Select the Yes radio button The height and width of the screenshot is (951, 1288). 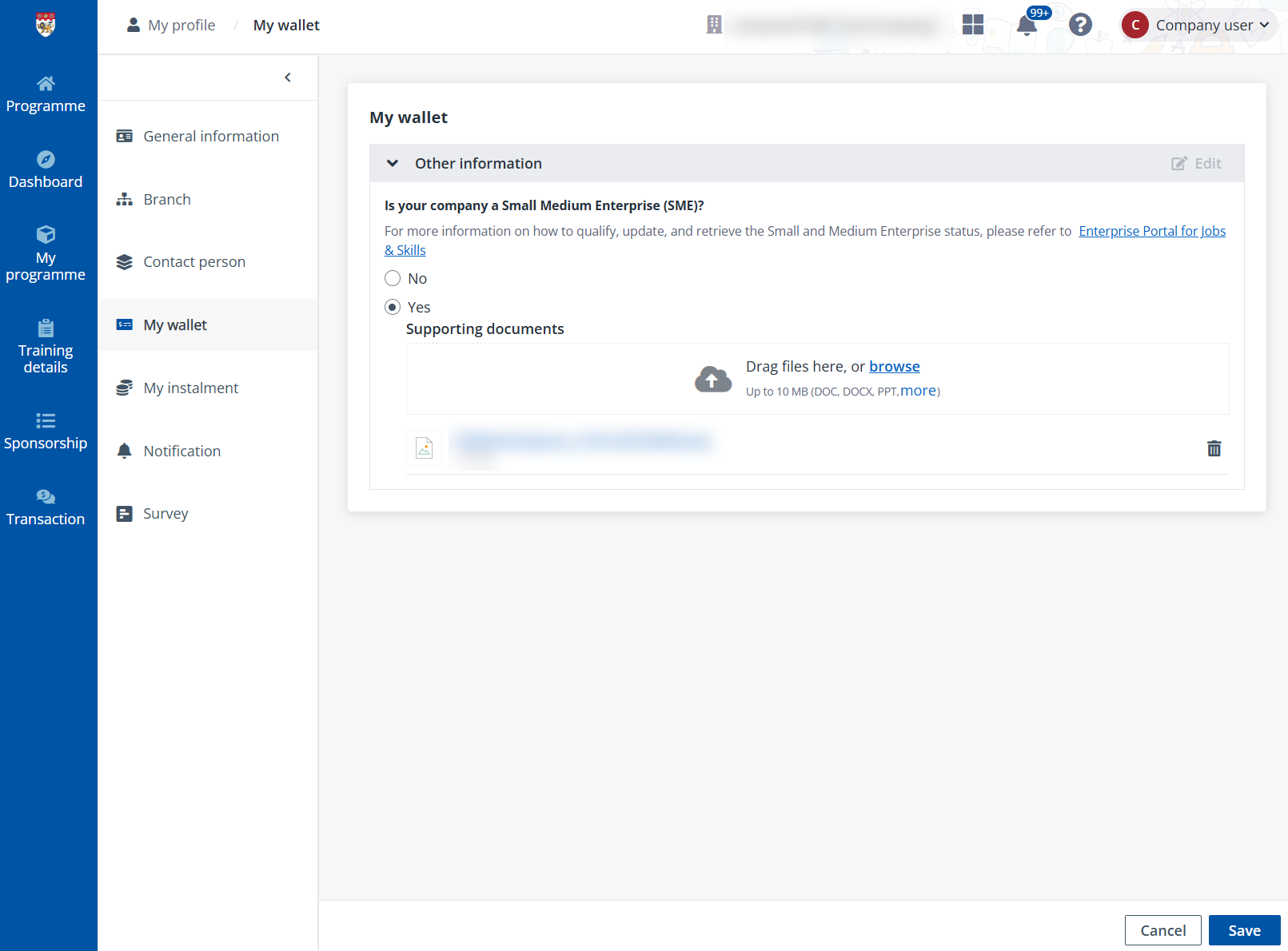coord(393,308)
